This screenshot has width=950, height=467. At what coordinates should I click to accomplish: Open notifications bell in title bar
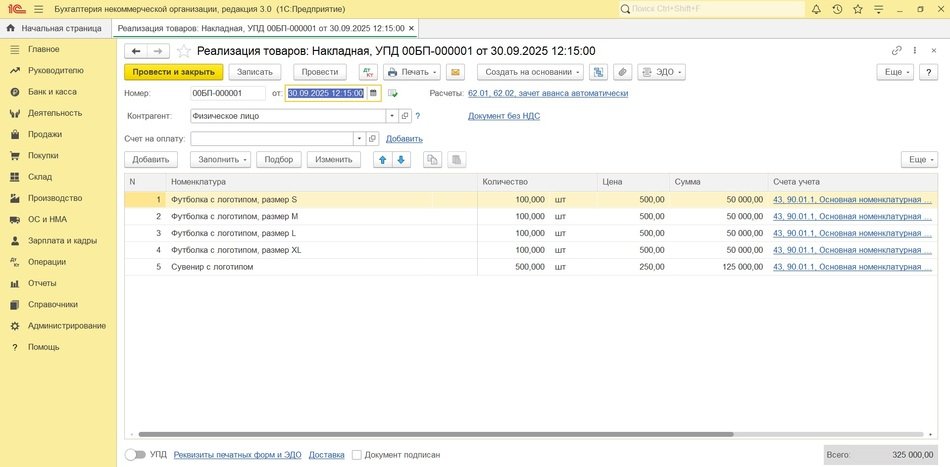(x=815, y=9)
